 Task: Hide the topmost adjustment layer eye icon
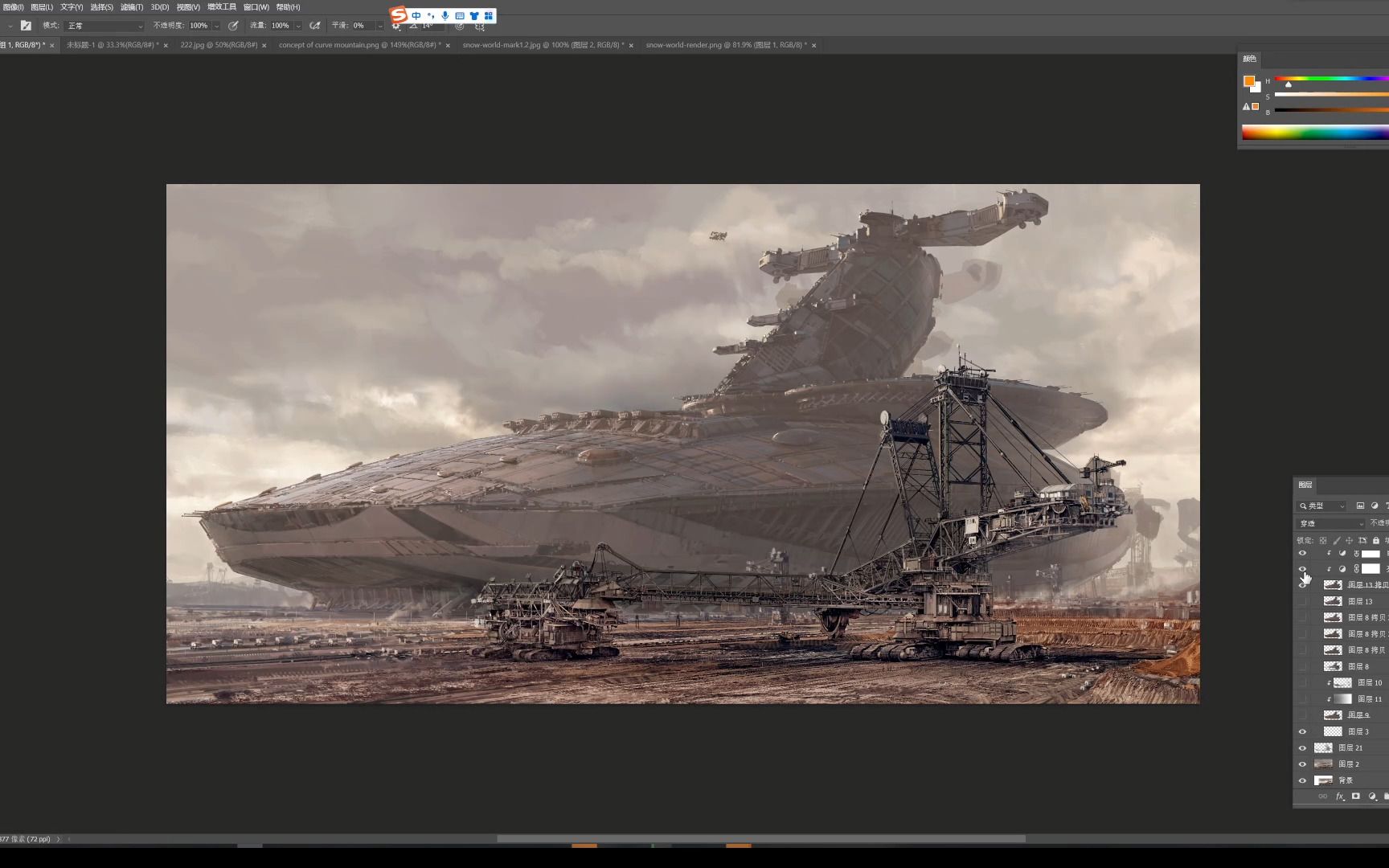point(1302,554)
